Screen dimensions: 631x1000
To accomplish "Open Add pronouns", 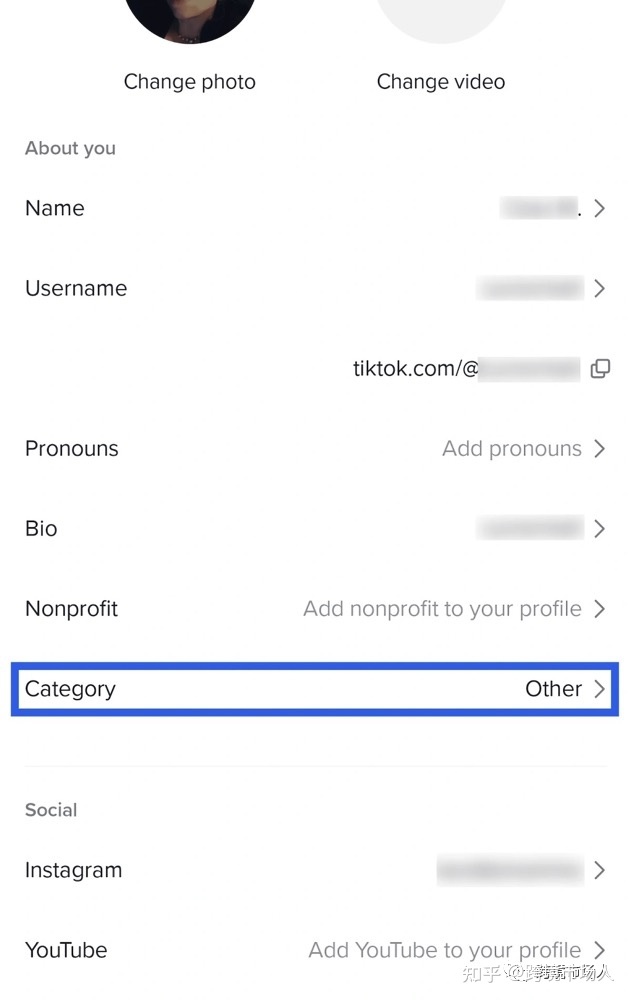I will tap(512, 448).
